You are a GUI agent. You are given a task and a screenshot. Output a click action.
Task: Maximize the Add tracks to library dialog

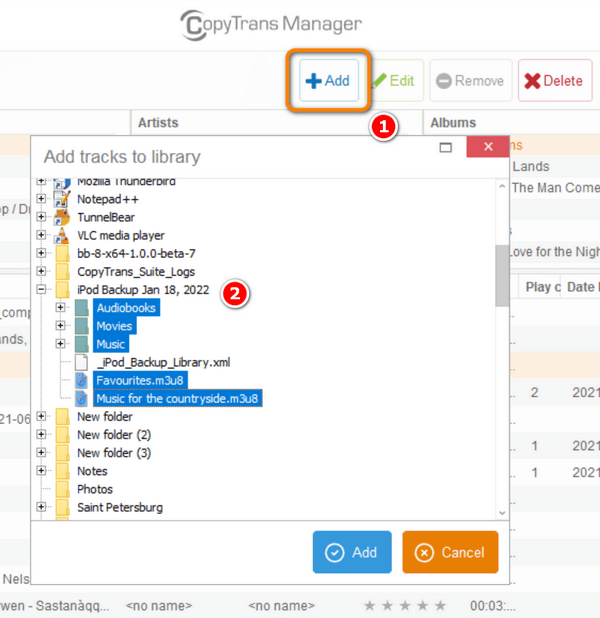(445, 147)
